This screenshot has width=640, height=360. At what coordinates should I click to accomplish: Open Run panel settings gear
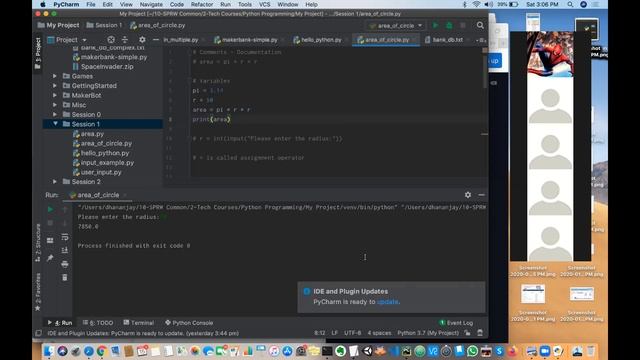468,195
